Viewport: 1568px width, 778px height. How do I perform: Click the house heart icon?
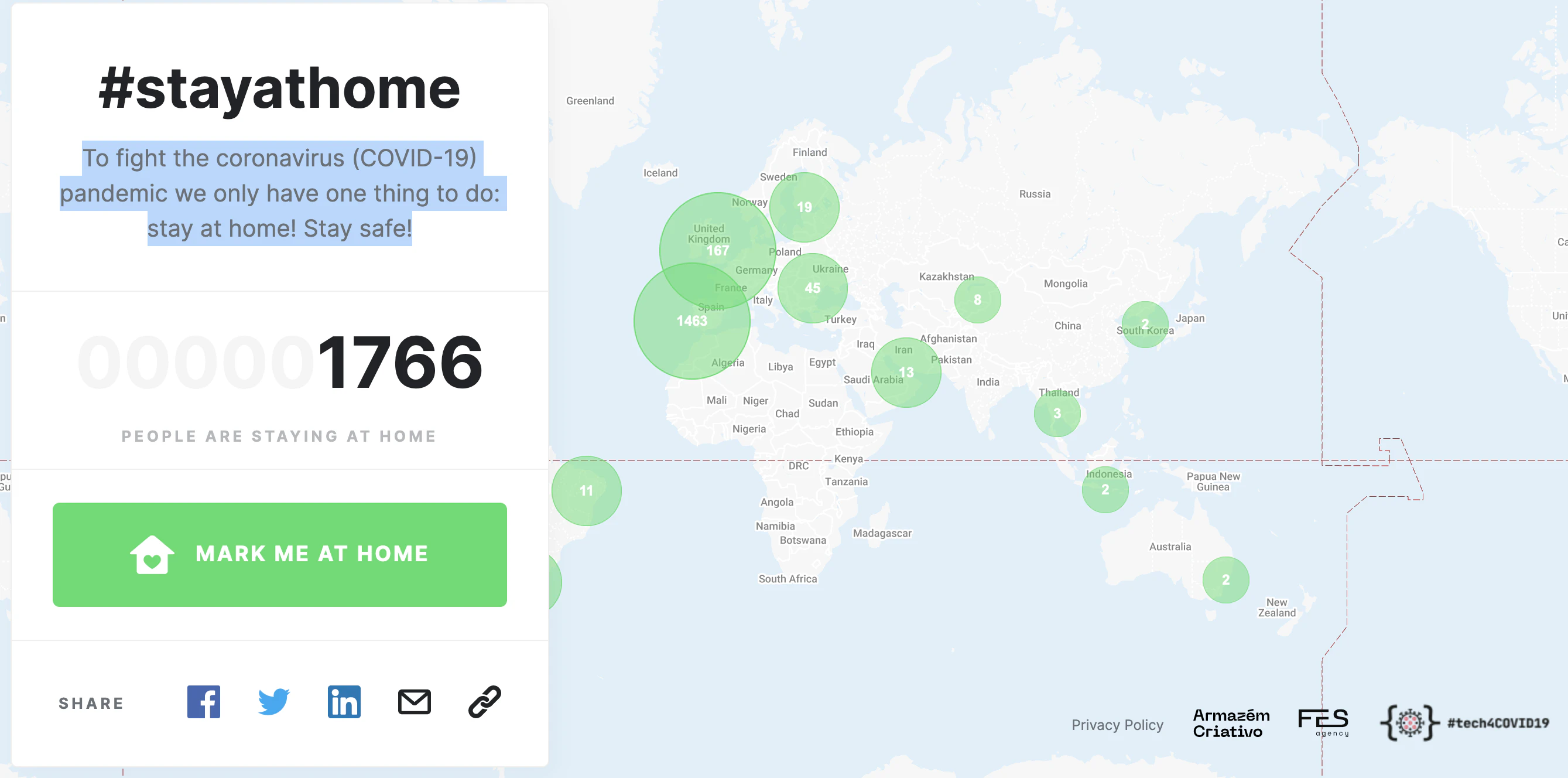point(152,554)
